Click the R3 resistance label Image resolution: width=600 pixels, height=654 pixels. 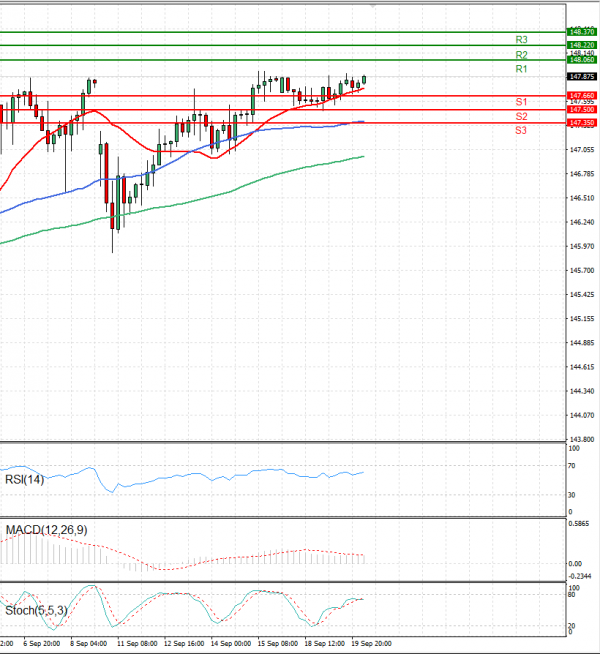pyautogui.click(x=521, y=39)
